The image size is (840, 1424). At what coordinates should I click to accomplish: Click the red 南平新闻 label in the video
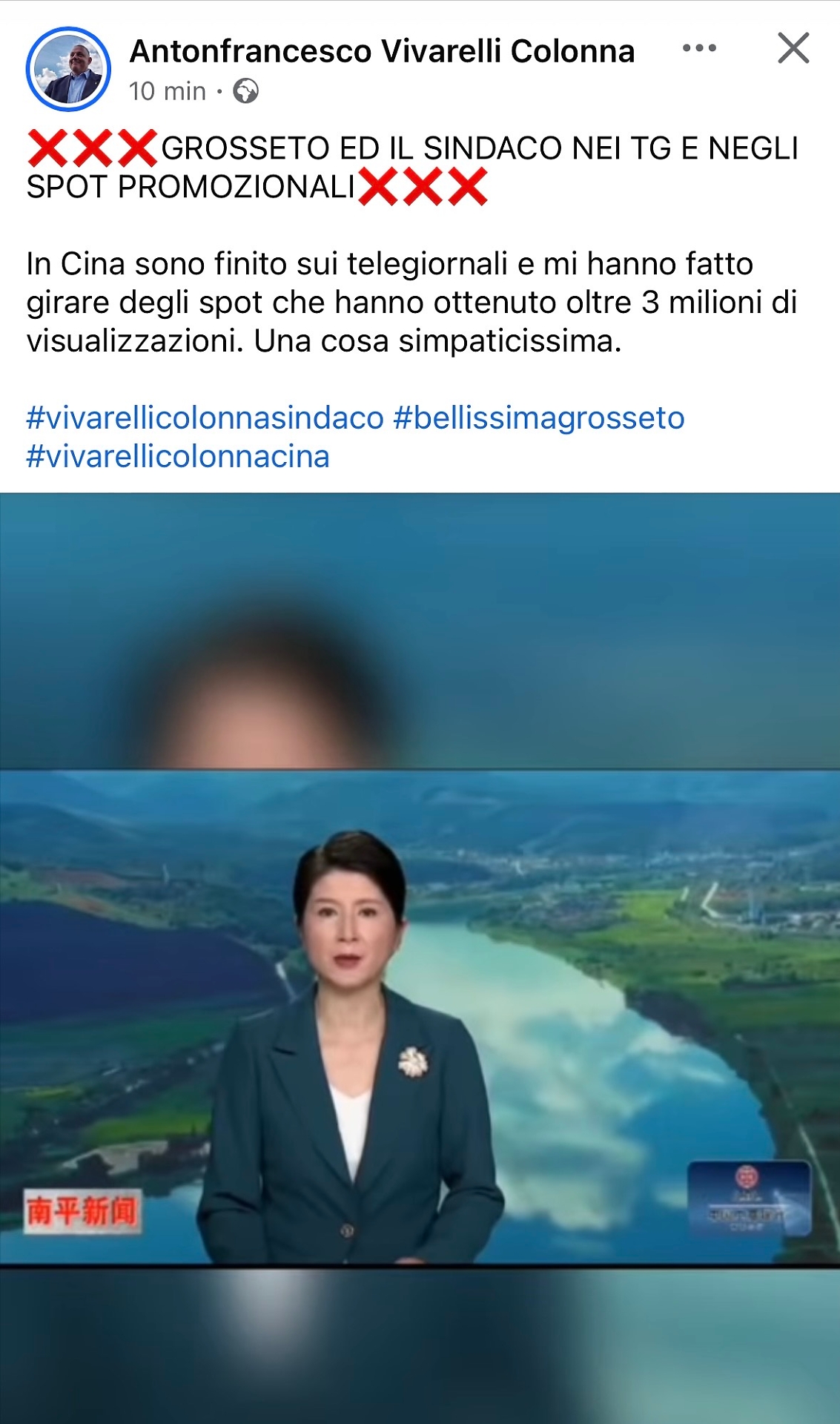[82, 1212]
